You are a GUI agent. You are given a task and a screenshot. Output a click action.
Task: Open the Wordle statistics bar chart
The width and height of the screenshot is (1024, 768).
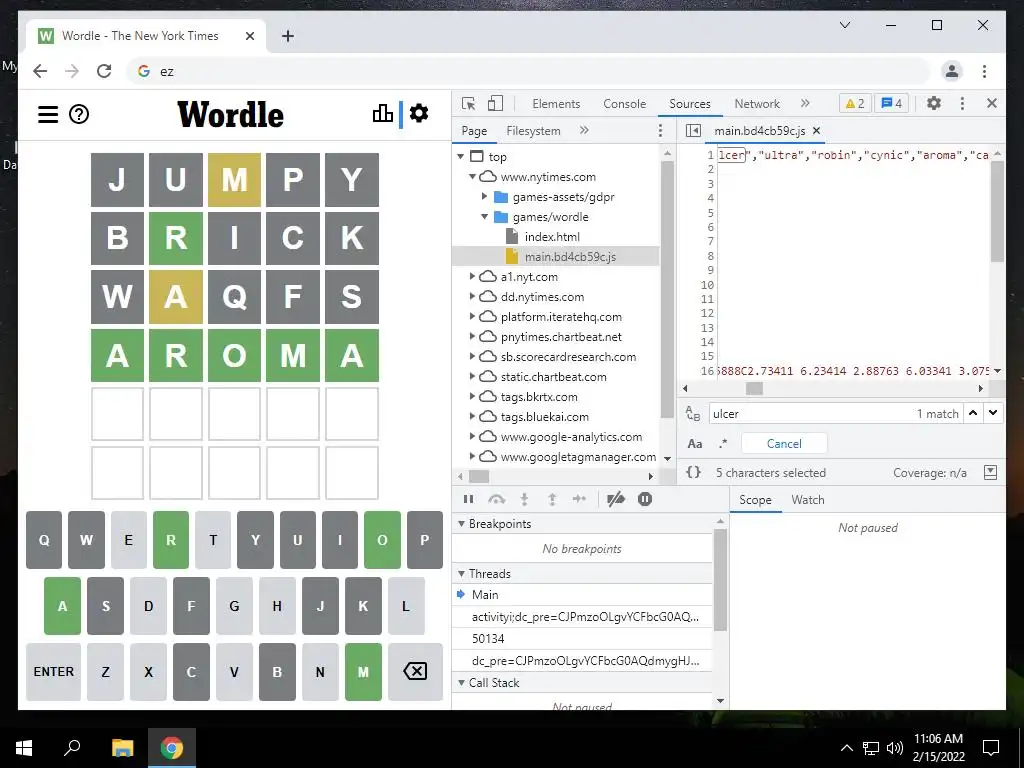(383, 114)
